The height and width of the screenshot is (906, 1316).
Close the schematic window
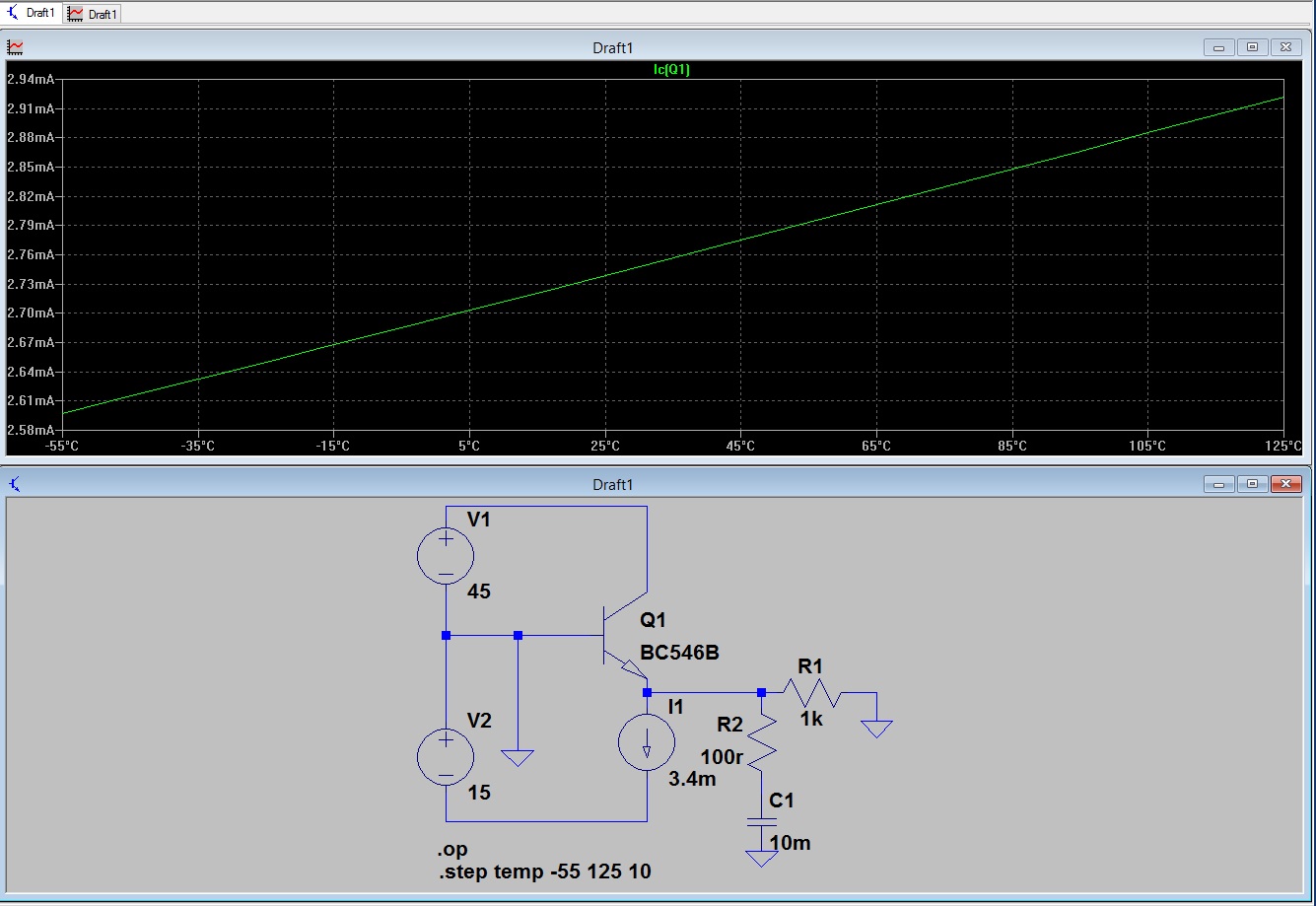(x=1286, y=484)
